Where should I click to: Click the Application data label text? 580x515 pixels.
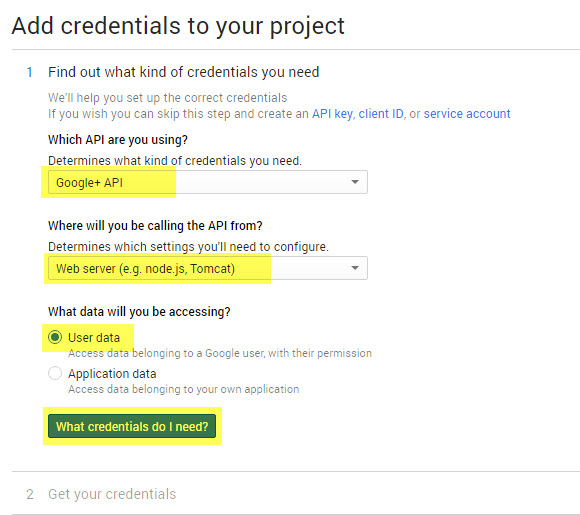[x=112, y=373]
